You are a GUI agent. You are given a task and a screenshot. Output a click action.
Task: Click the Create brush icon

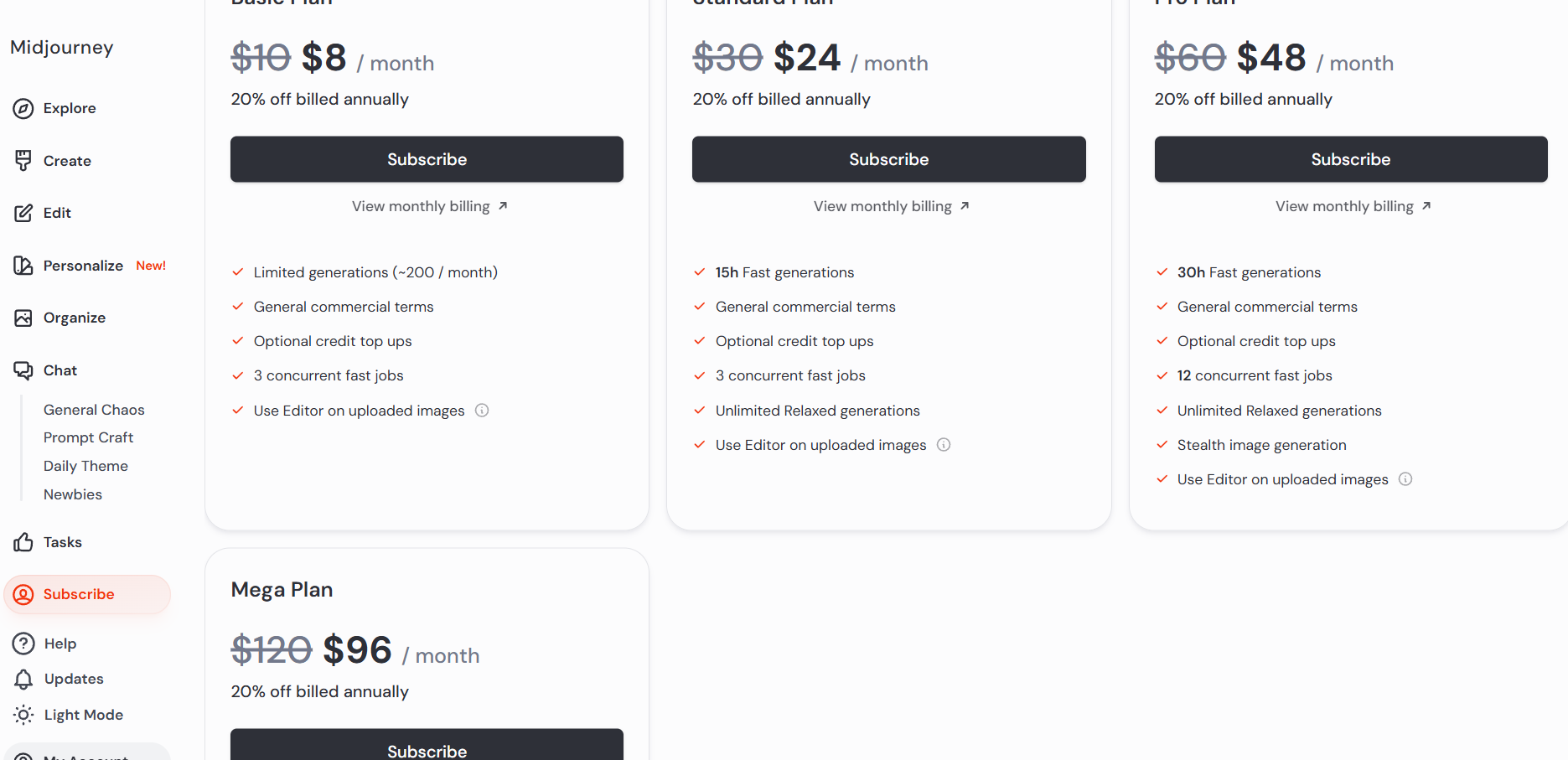pyautogui.click(x=23, y=160)
